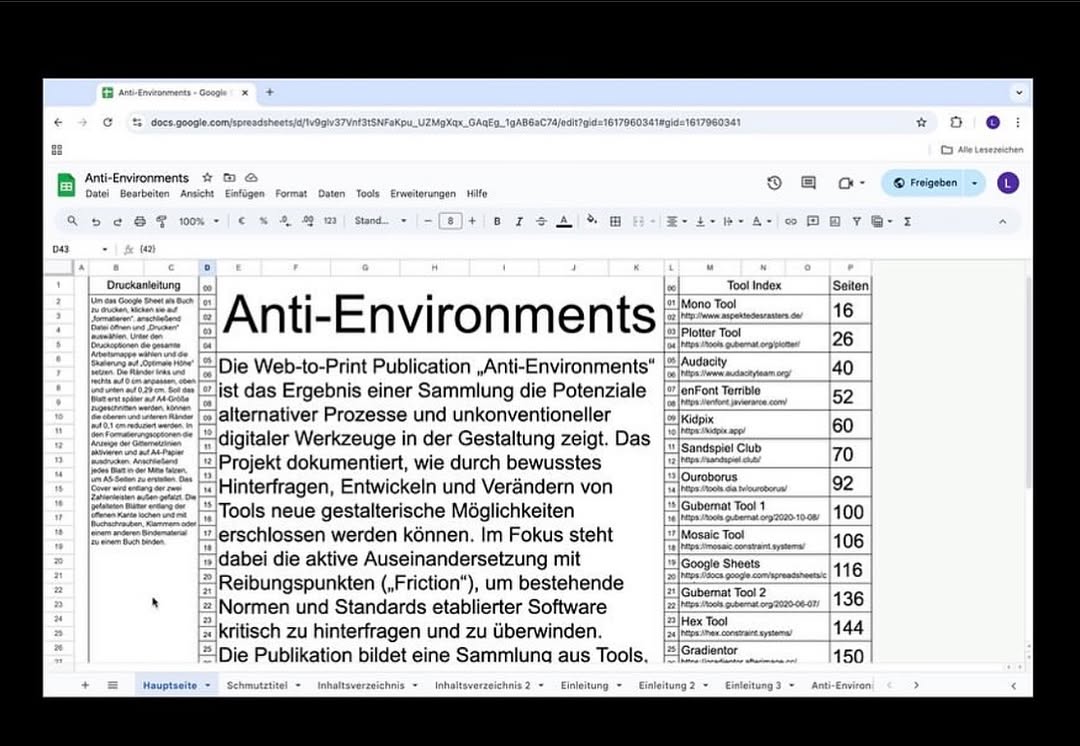Add a new sheet with plus button
The image size is (1080, 746).
(85, 686)
